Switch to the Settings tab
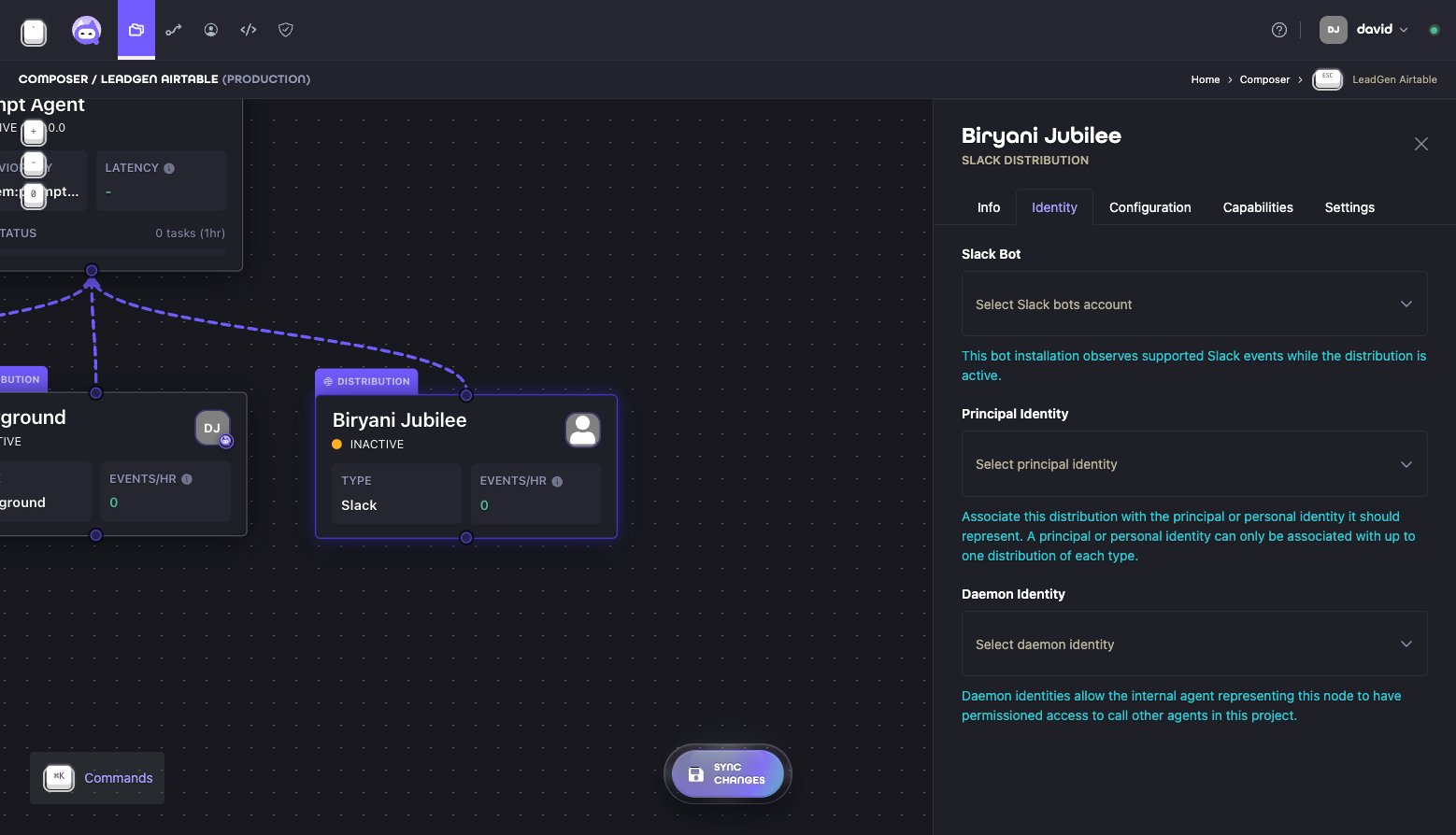 tap(1349, 207)
